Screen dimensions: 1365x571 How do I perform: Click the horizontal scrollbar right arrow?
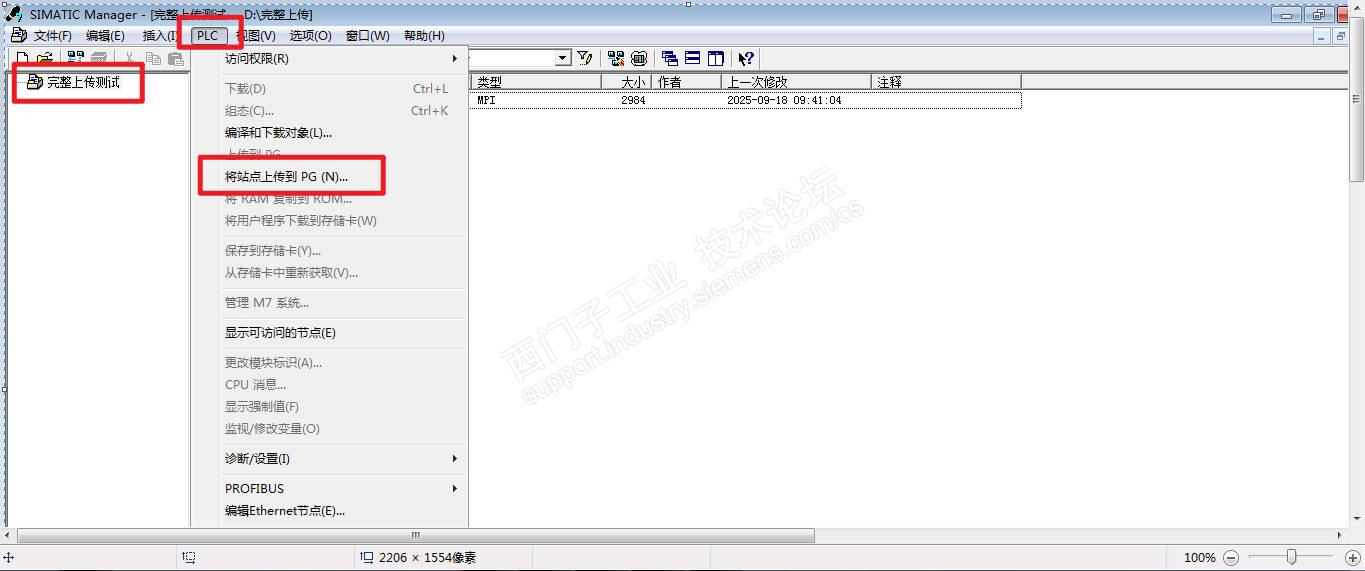click(1340, 535)
